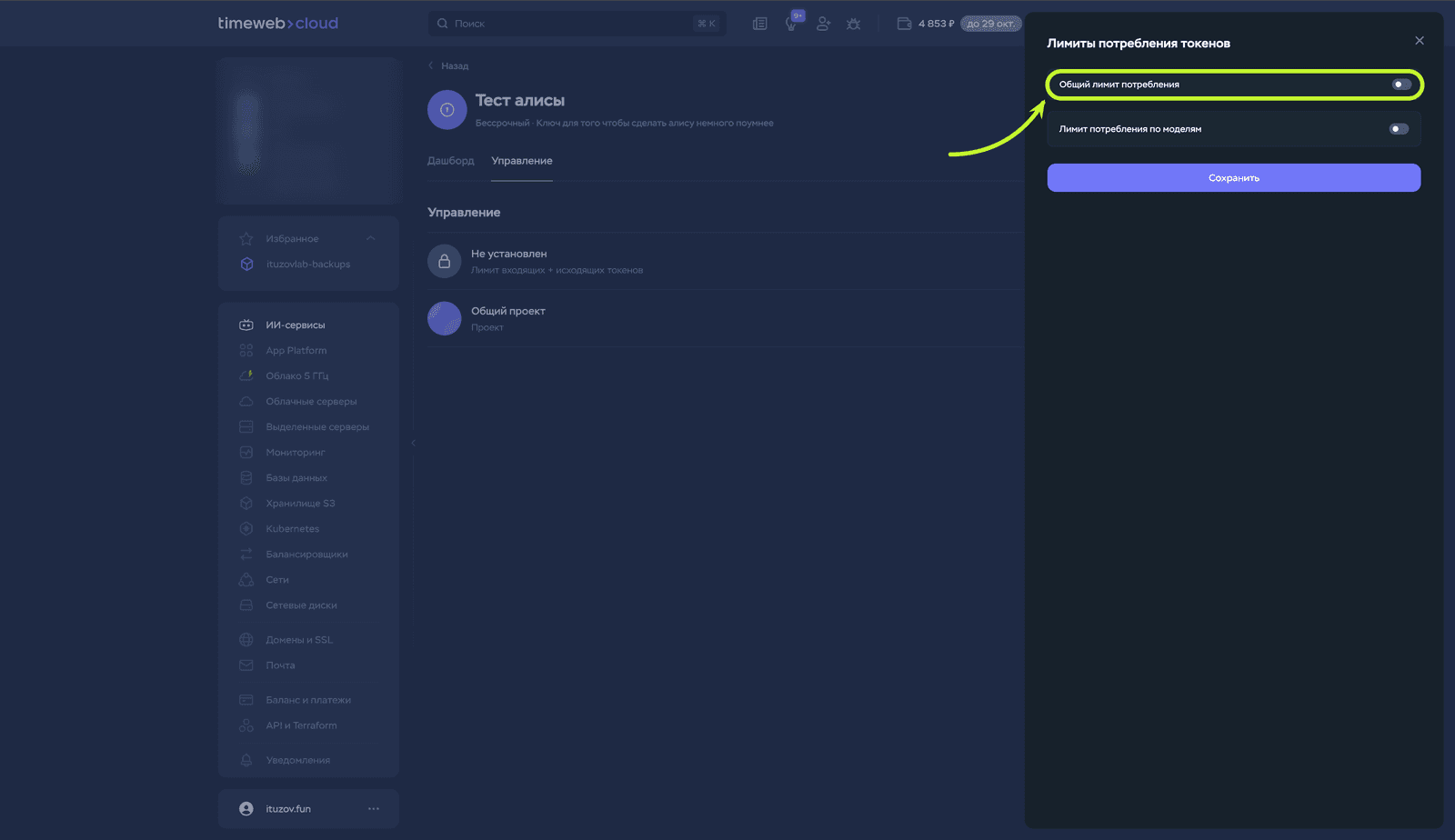
Task: Click the "Выделенные серверы" server icon
Action: pyautogui.click(x=246, y=427)
